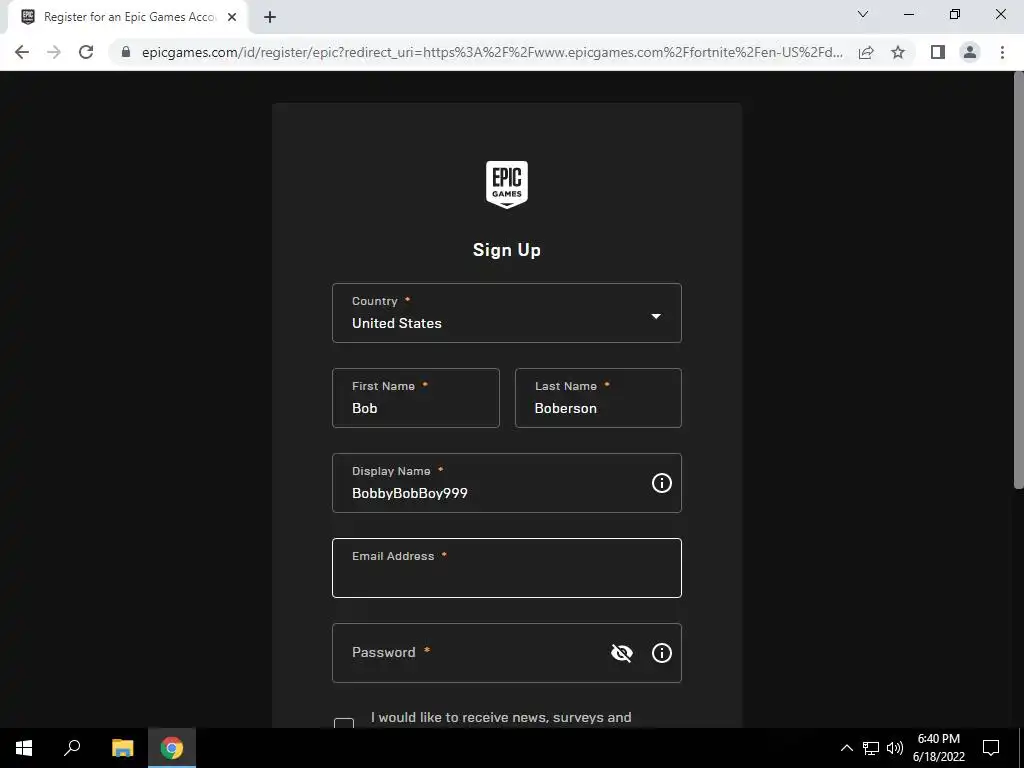
Task: Go back to previous page
Action: [22, 52]
